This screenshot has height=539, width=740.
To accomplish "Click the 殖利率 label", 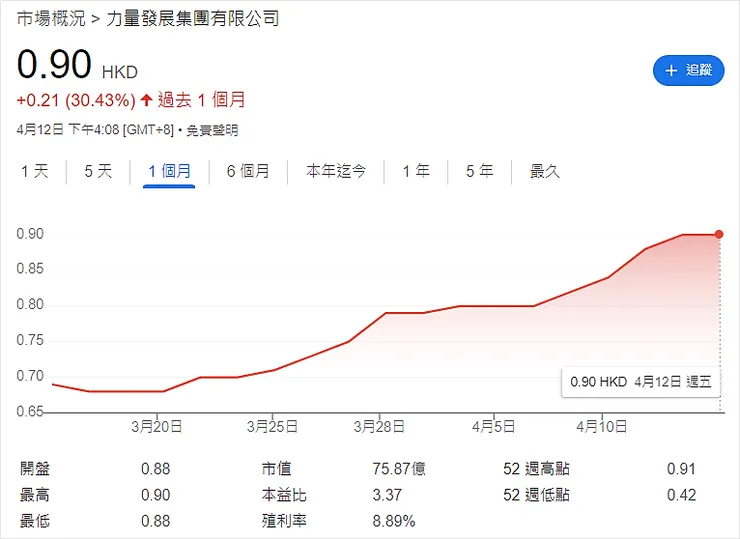I will coord(284,522).
